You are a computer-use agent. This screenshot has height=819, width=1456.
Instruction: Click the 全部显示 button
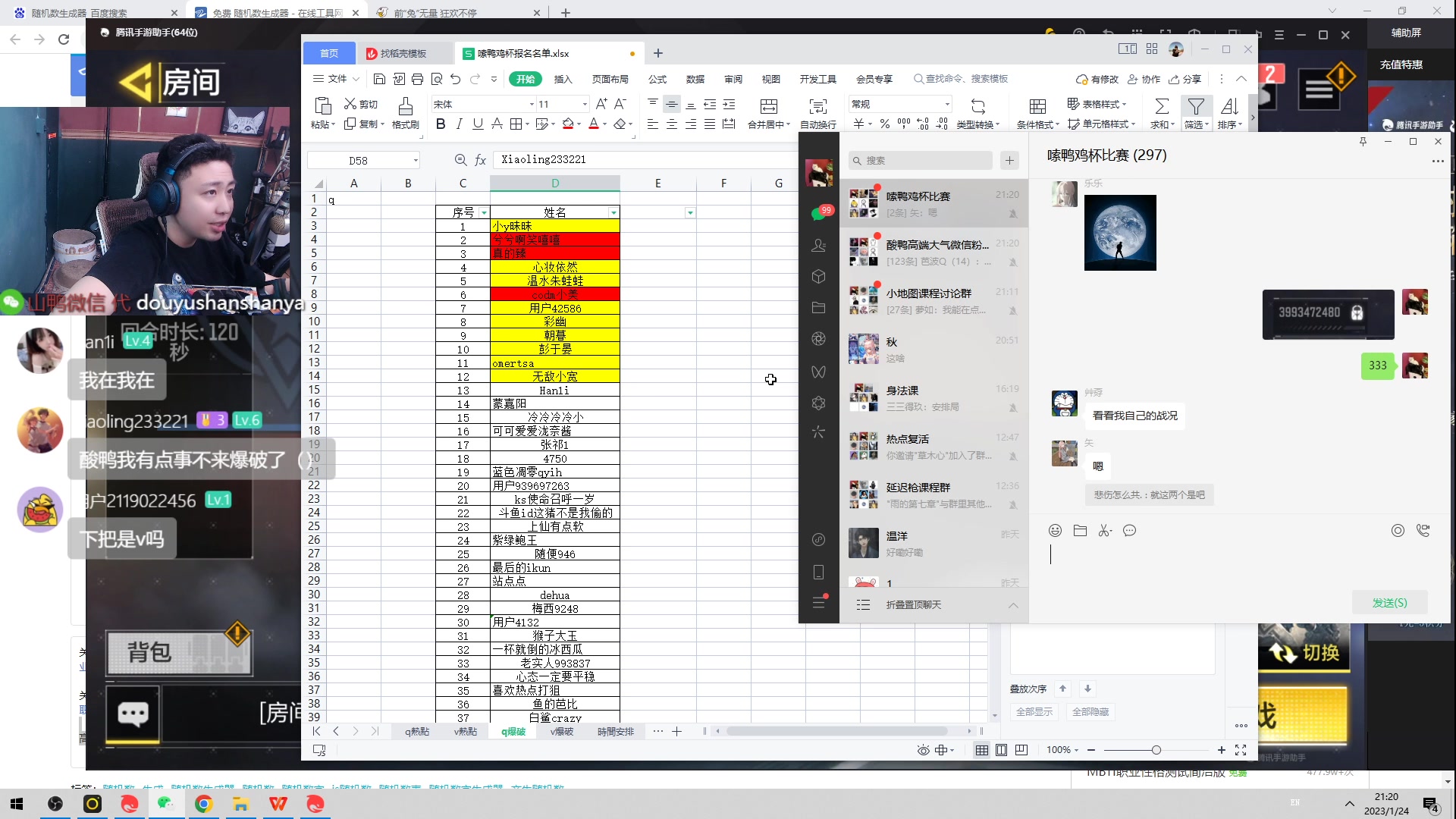tap(1034, 712)
